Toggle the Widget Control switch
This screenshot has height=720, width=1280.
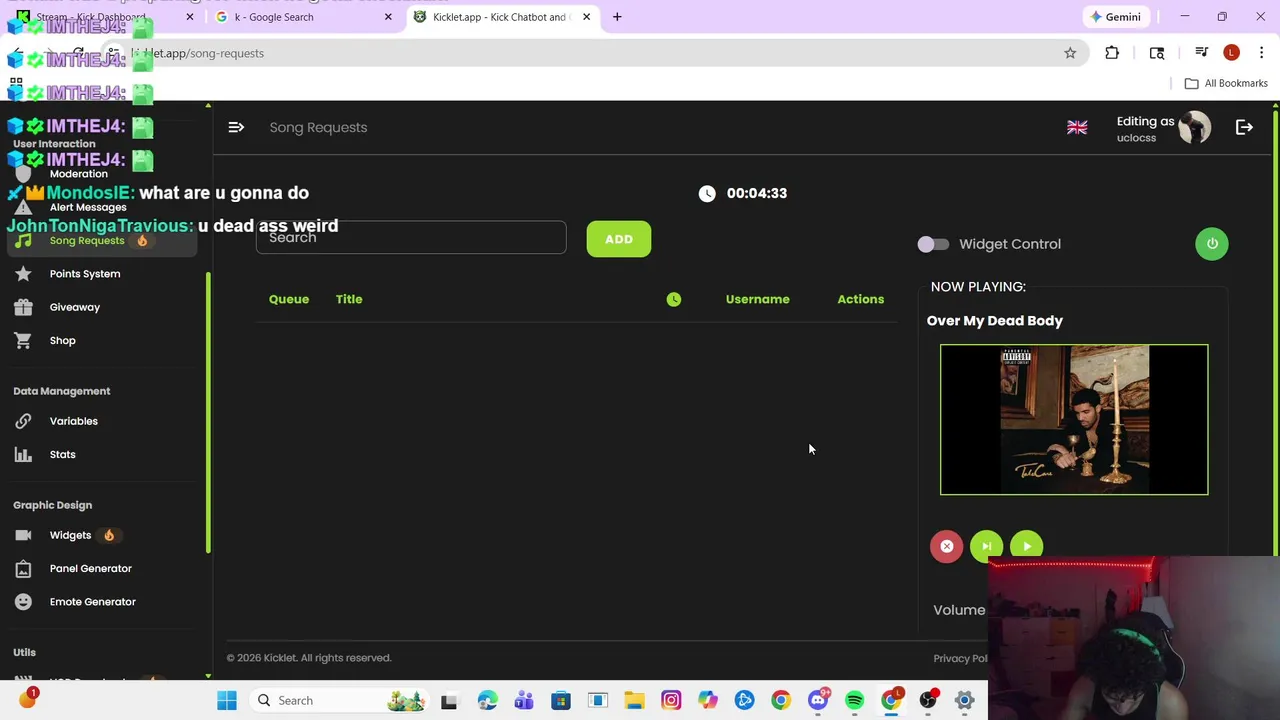coord(933,244)
